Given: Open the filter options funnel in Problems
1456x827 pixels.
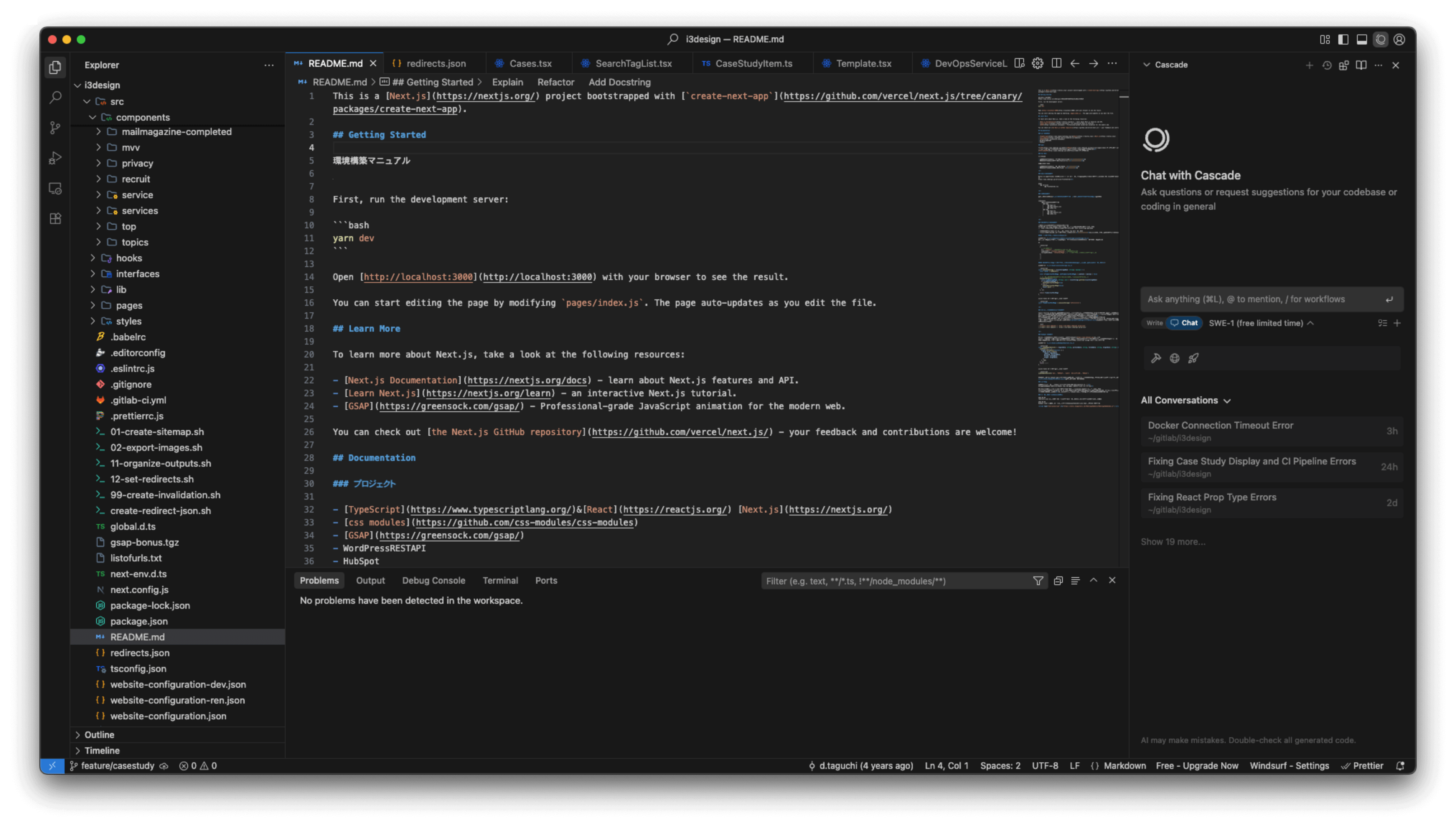Looking at the screenshot, I should (x=1038, y=580).
